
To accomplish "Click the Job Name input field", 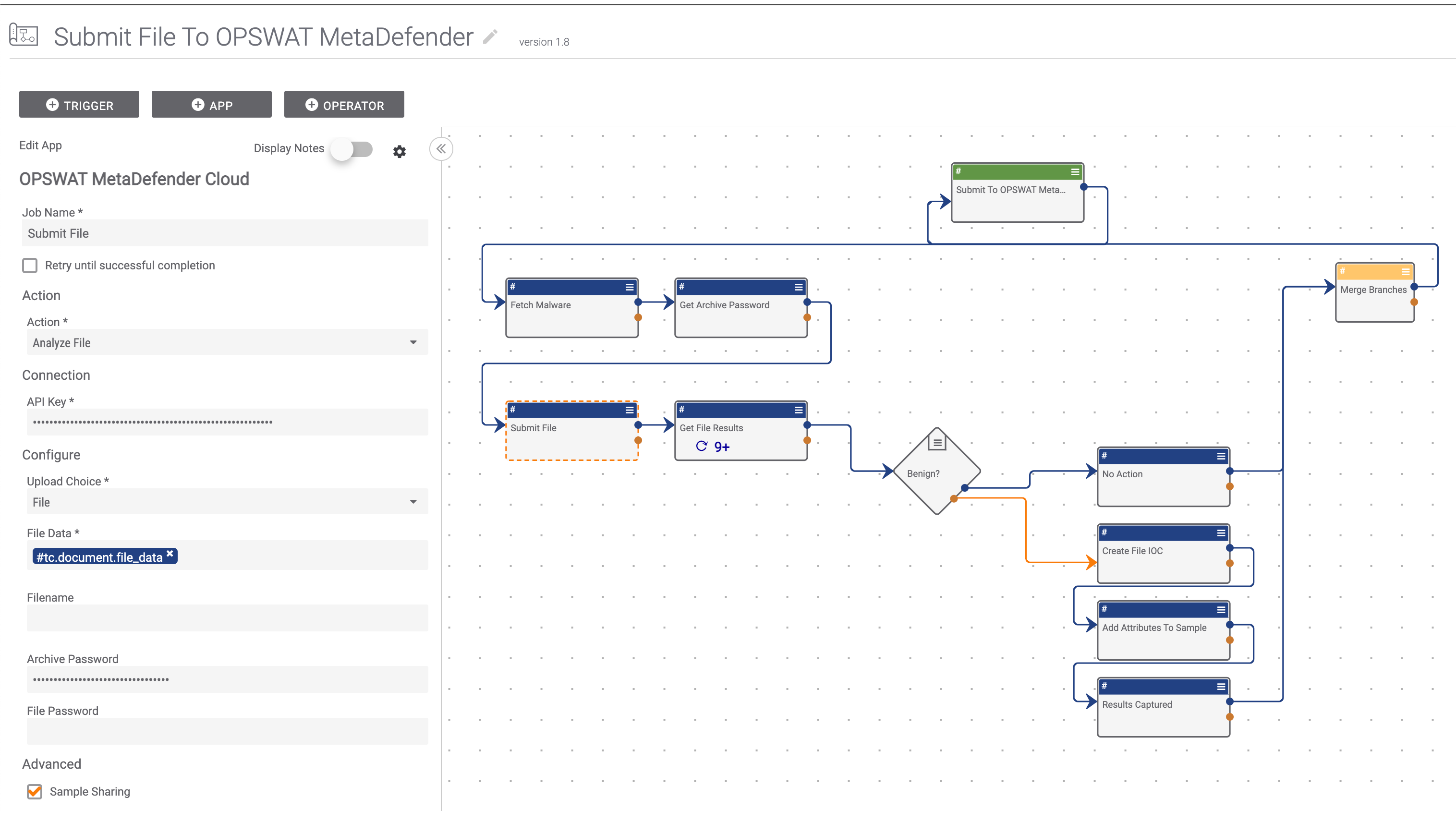I will [225, 233].
